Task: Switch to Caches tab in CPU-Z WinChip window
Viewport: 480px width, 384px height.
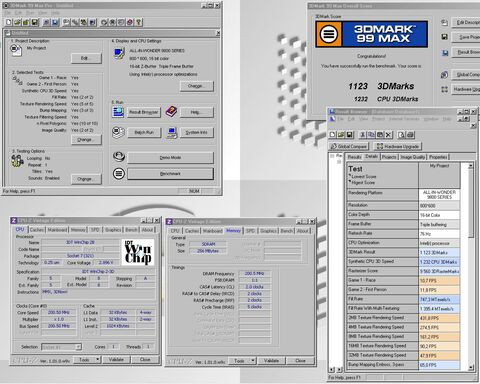Action: (37, 230)
